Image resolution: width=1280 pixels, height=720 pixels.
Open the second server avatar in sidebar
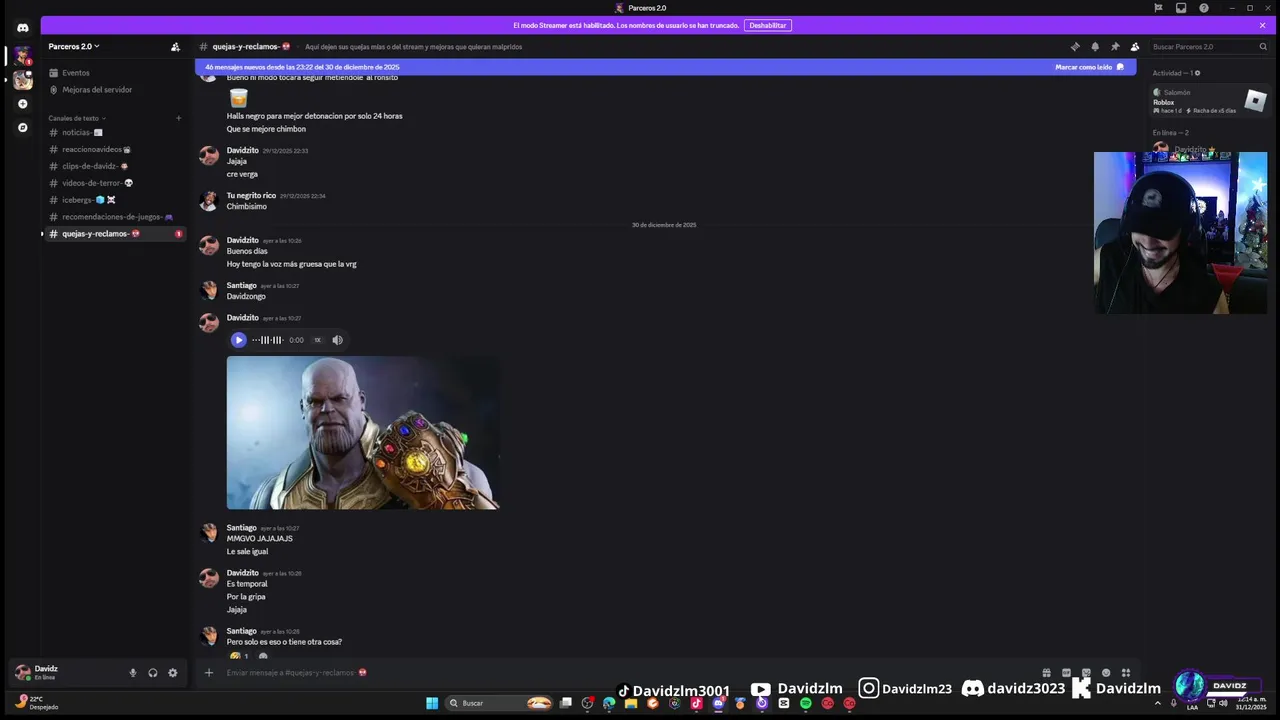pyautogui.click(x=22, y=80)
